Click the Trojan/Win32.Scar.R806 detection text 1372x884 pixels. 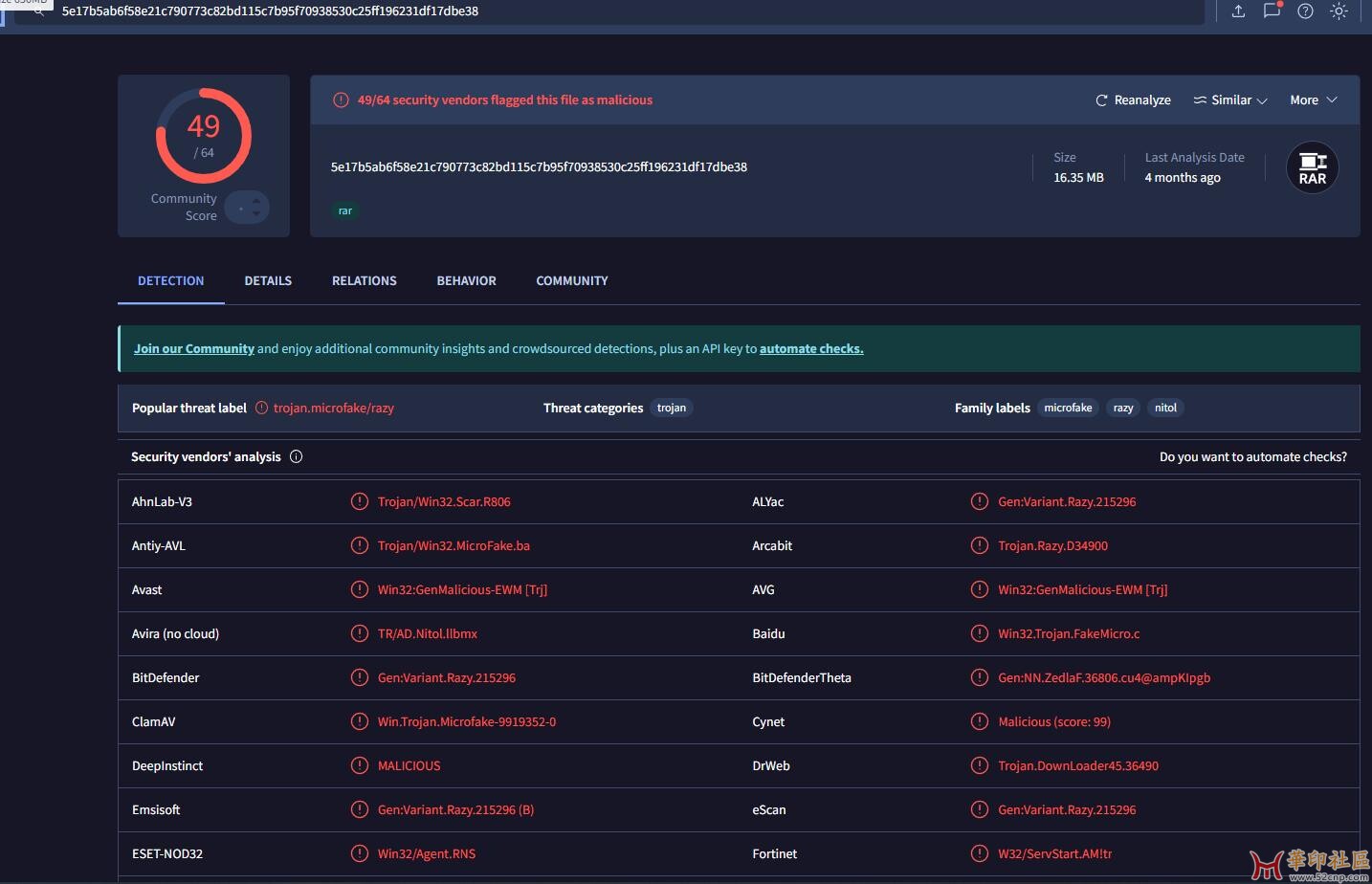tap(444, 501)
